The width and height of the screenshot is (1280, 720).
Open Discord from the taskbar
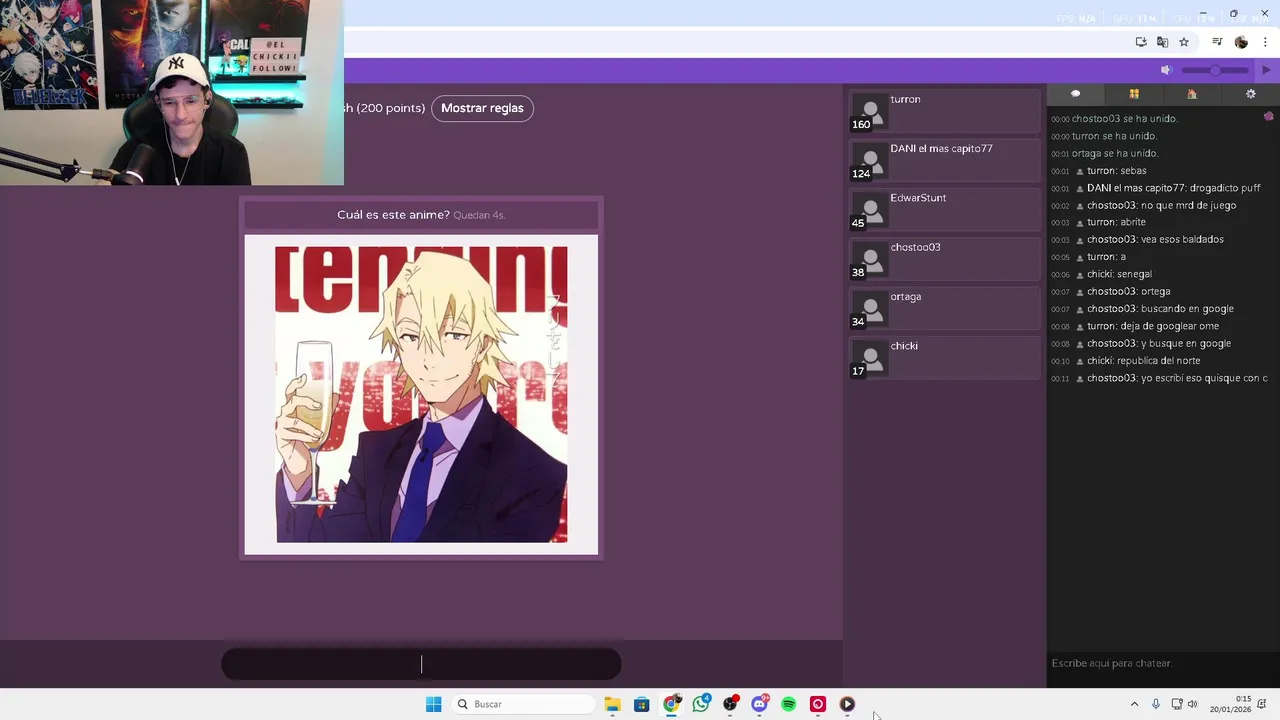(759, 704)
